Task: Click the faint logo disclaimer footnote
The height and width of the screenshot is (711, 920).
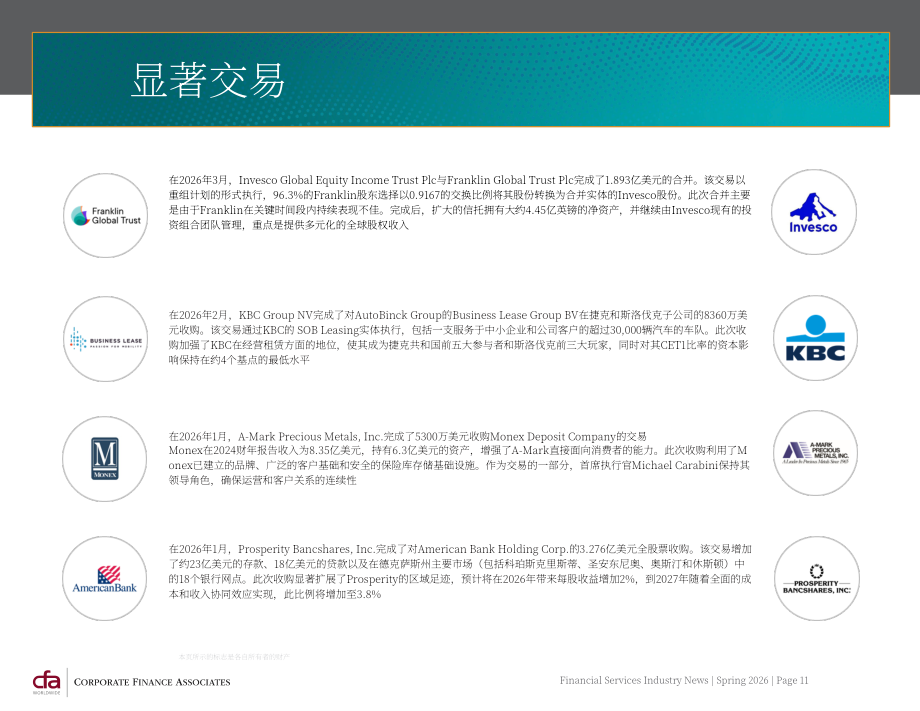Action: point(234,657)
